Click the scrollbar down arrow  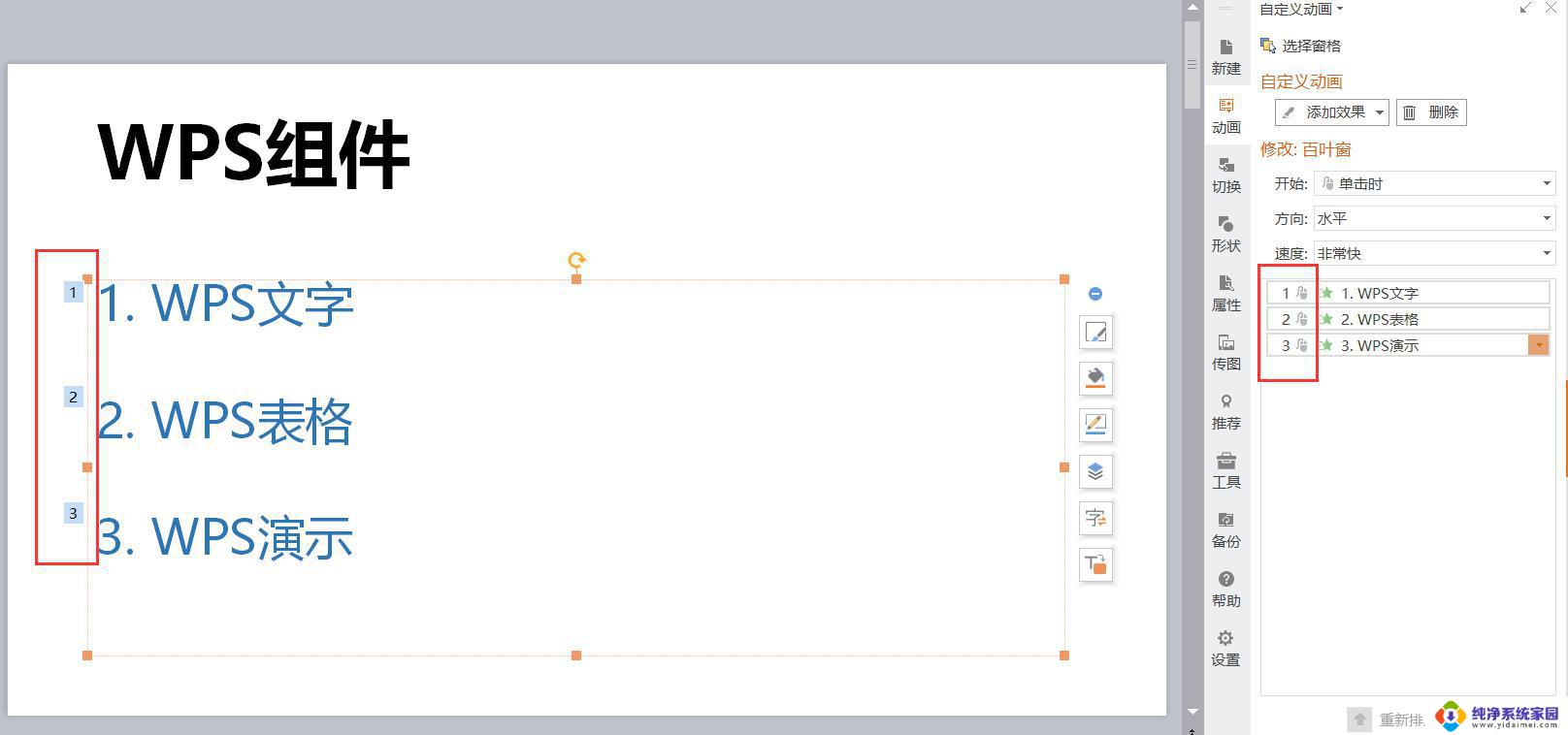(x=1192, y=712)
